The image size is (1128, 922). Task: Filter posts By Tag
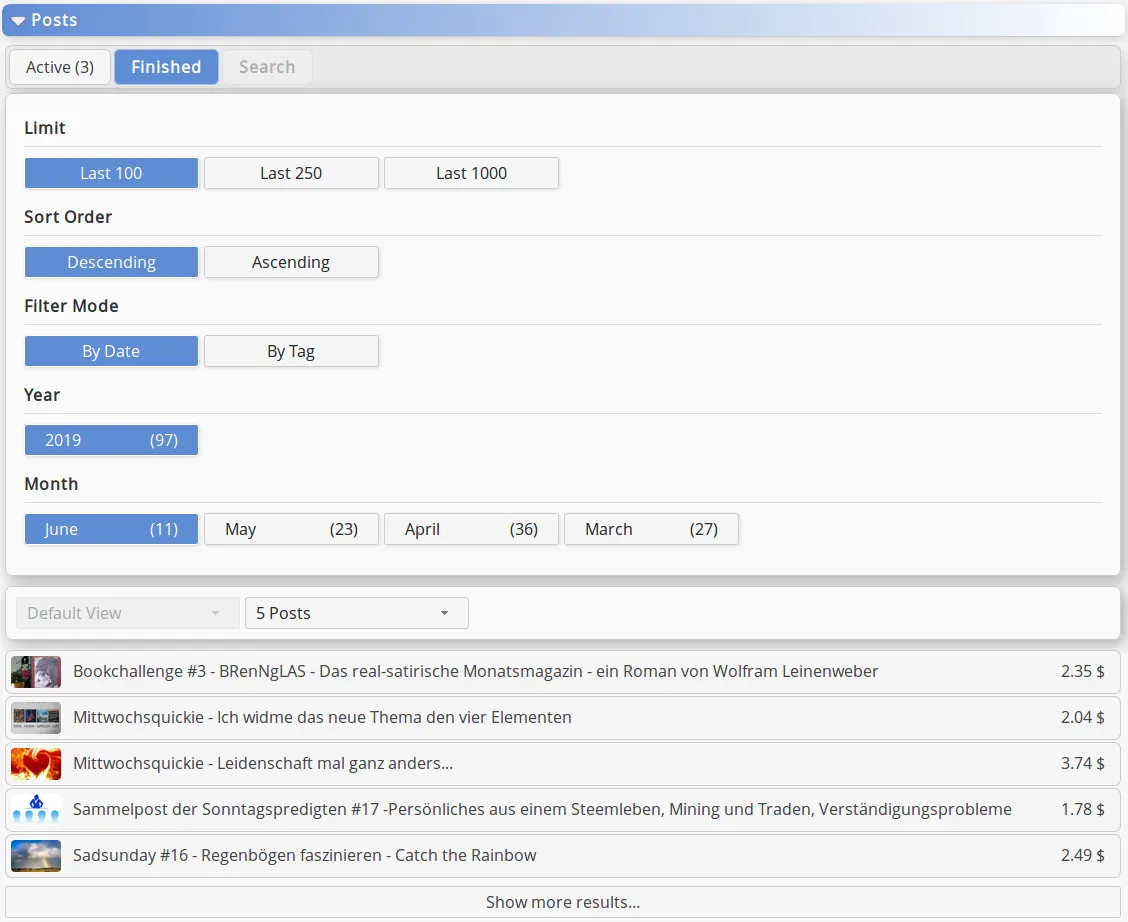pyautogui.click(x=291, y=352)
